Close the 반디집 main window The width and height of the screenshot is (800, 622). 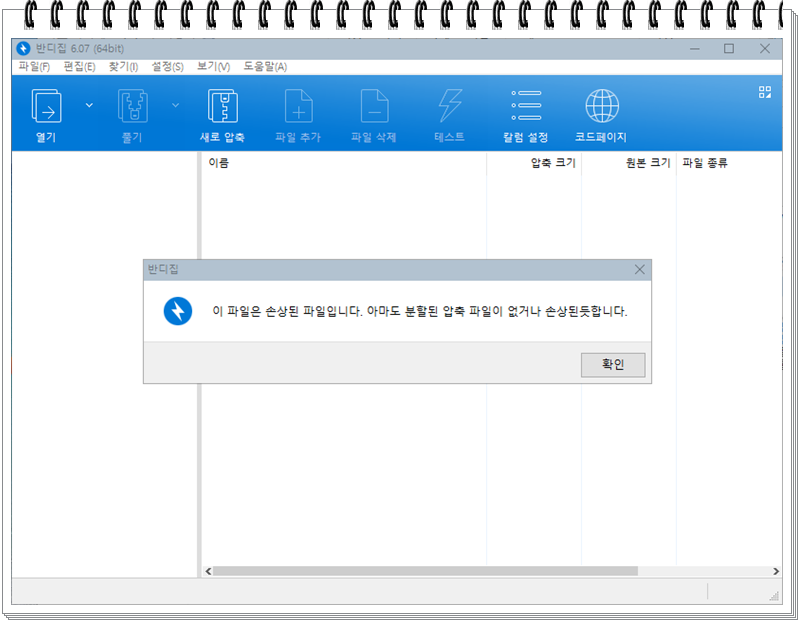click(765, 48)
